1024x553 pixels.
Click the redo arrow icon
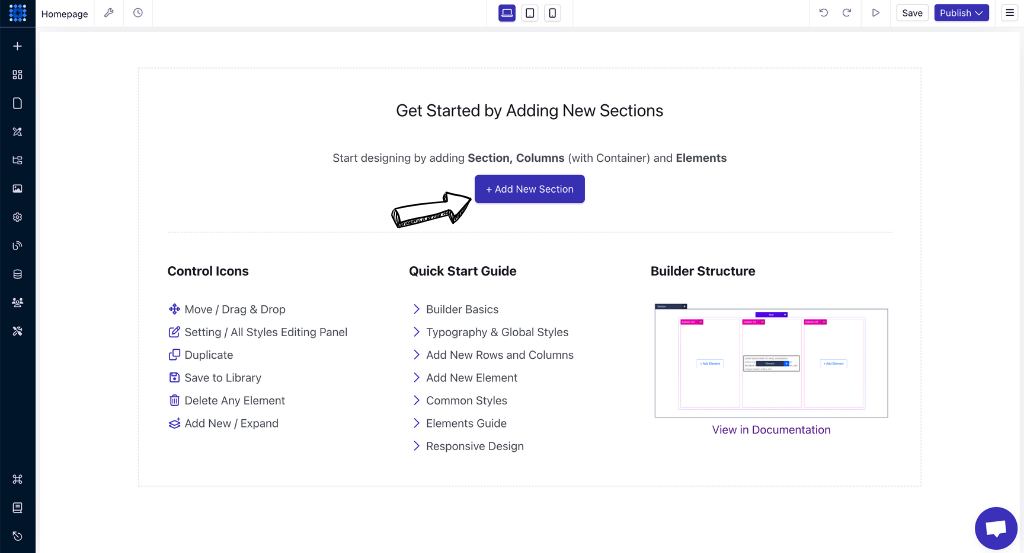[847, 13]
